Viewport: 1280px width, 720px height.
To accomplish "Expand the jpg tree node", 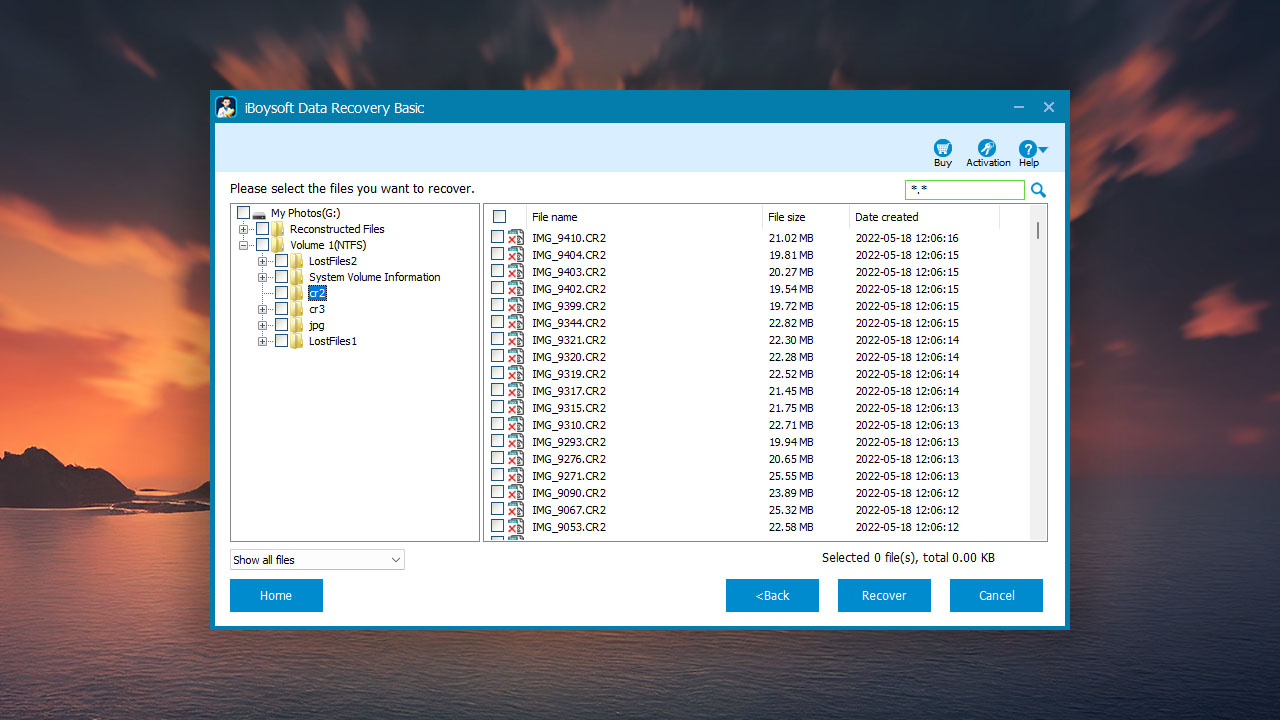I will pos(262,325).
